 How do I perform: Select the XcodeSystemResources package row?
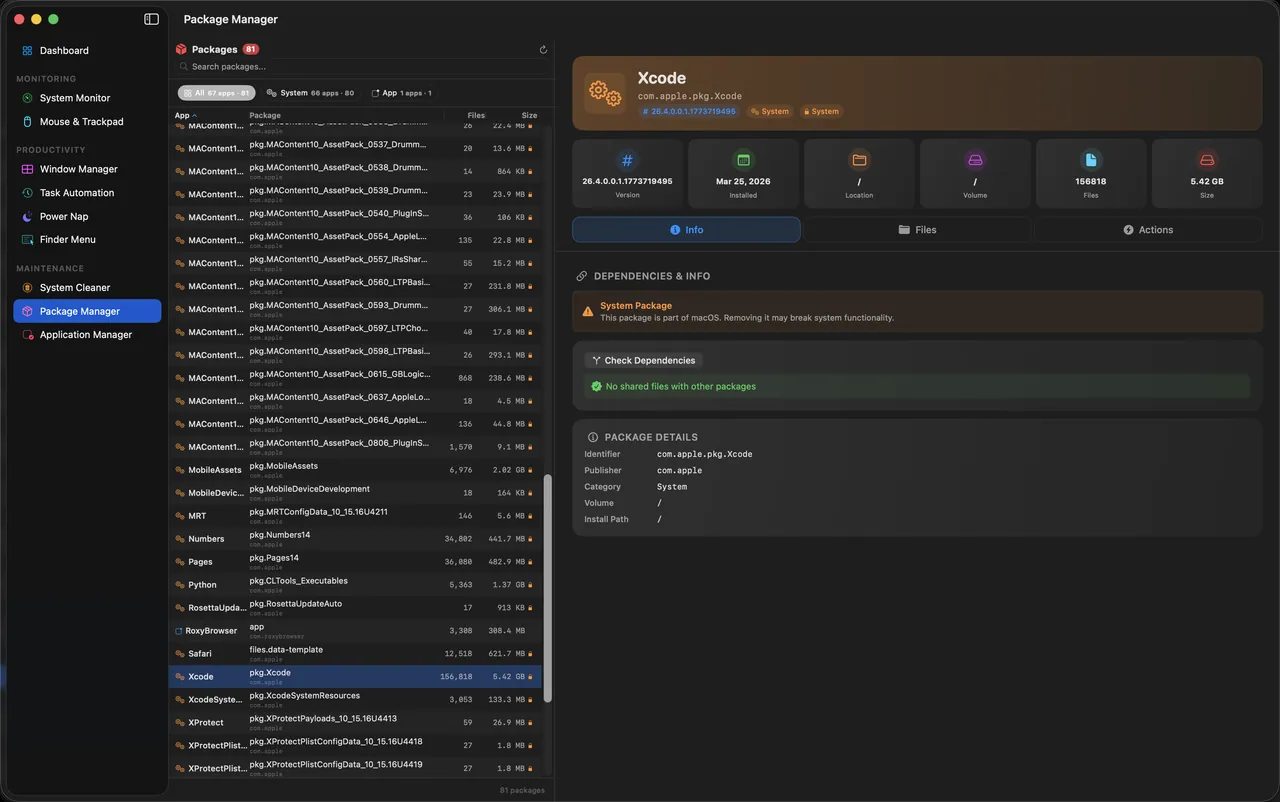click(355, 700)
